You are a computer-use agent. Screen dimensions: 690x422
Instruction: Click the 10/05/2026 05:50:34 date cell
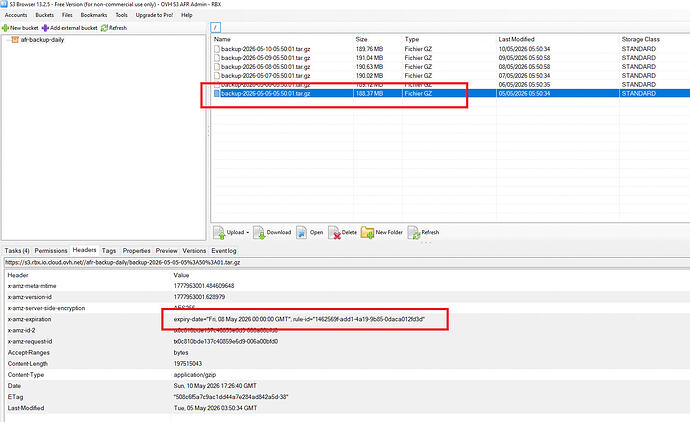[x=524, y=49]
